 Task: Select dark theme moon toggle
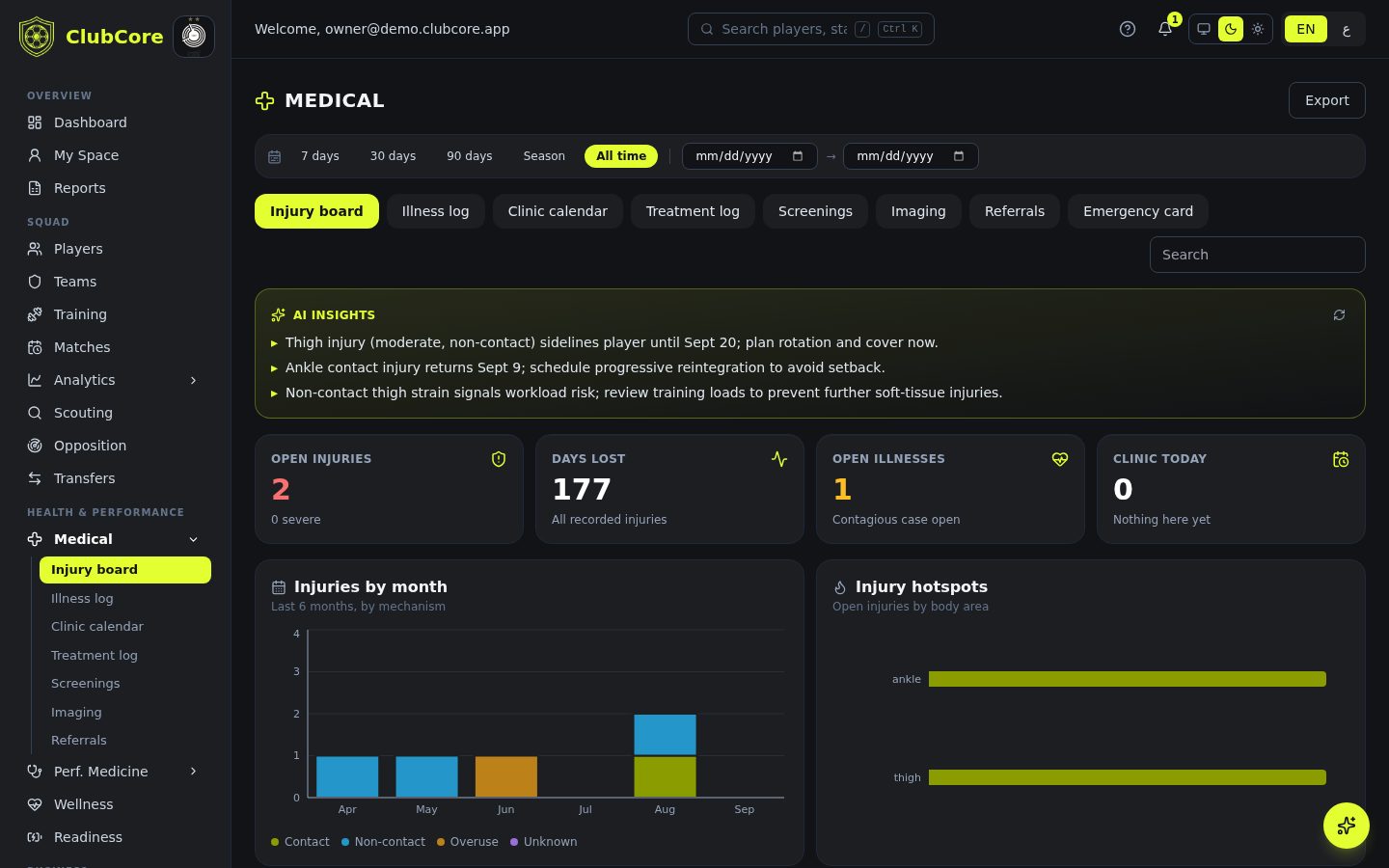(x=1231, y=29)
